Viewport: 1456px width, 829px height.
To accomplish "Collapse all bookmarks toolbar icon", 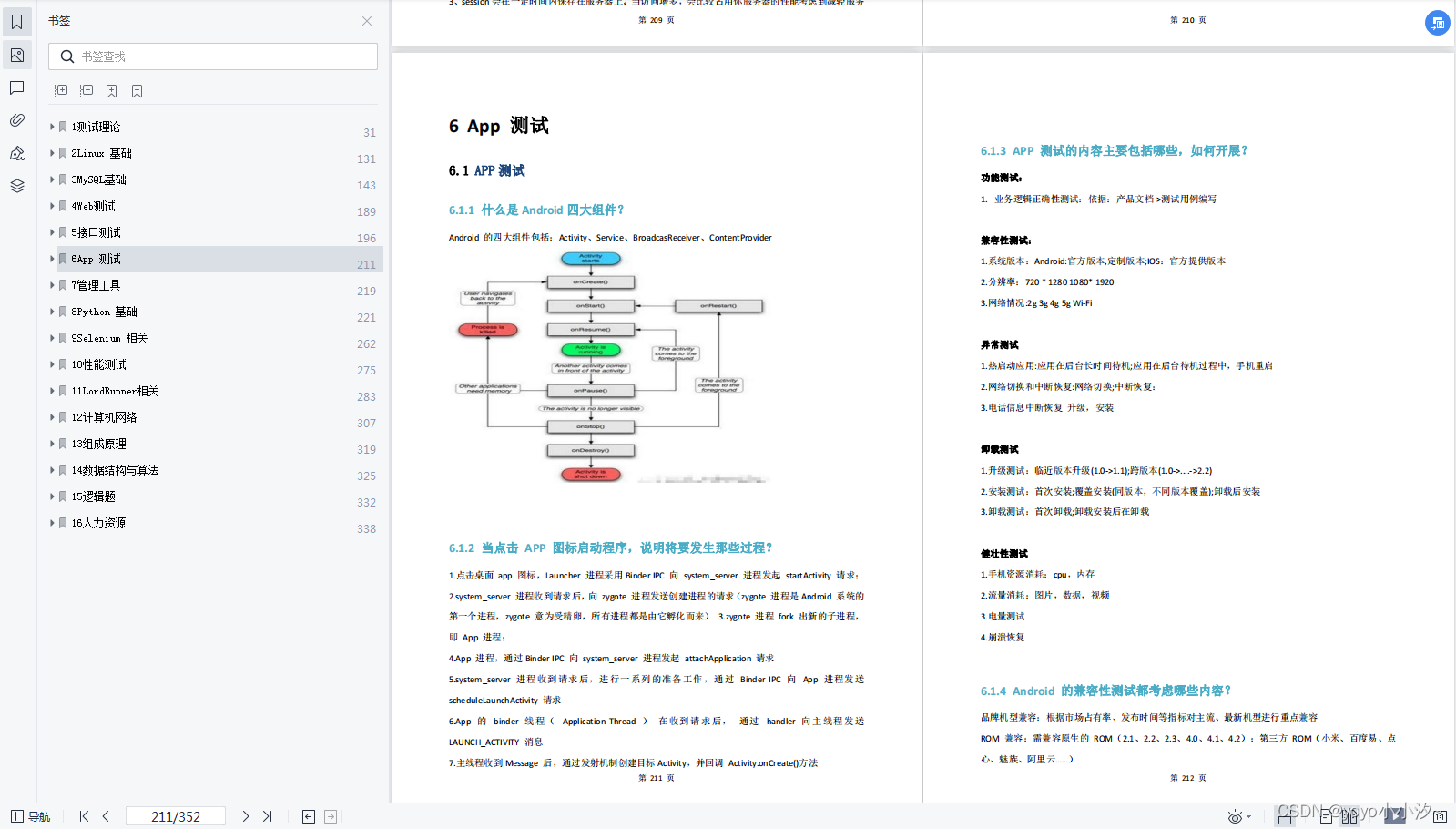I will coord(87,91).
